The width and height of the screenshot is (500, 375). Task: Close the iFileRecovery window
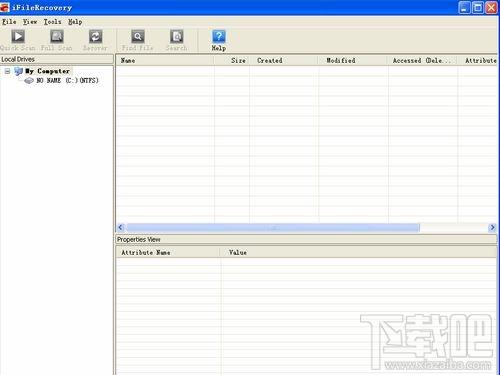[x=492, y=7]
